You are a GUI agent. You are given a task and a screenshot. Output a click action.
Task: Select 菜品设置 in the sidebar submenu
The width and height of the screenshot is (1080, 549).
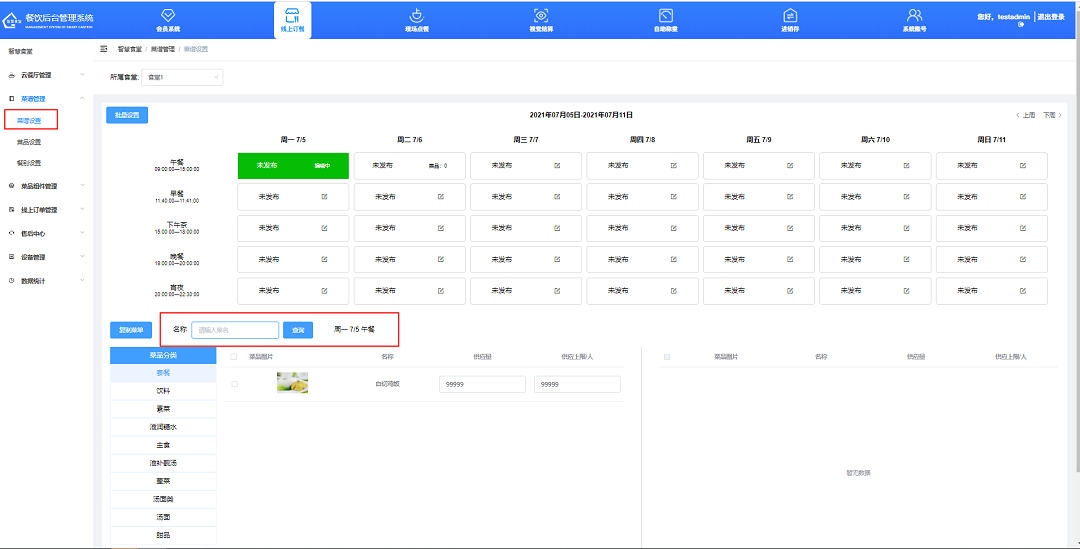click(29, 142)
